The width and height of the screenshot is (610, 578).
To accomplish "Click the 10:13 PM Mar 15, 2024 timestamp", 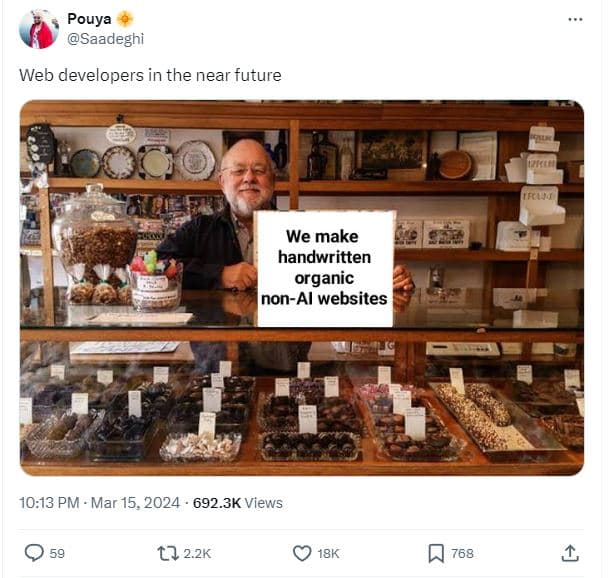I will click(99, 503).
